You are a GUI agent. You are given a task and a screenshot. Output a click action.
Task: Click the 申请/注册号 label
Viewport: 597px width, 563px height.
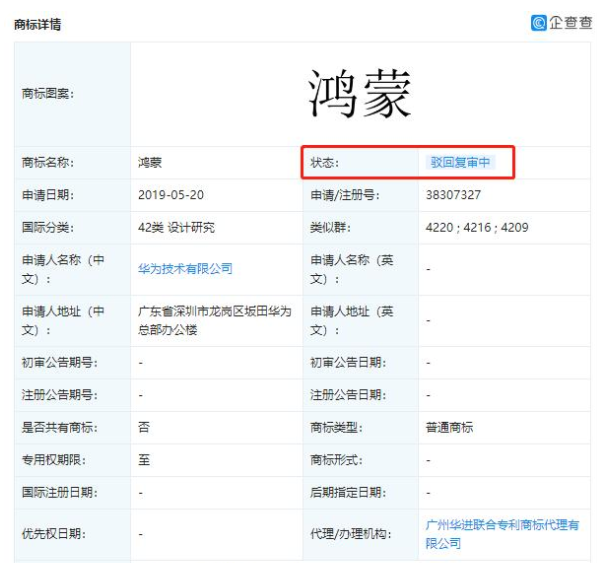pos(345,195)
